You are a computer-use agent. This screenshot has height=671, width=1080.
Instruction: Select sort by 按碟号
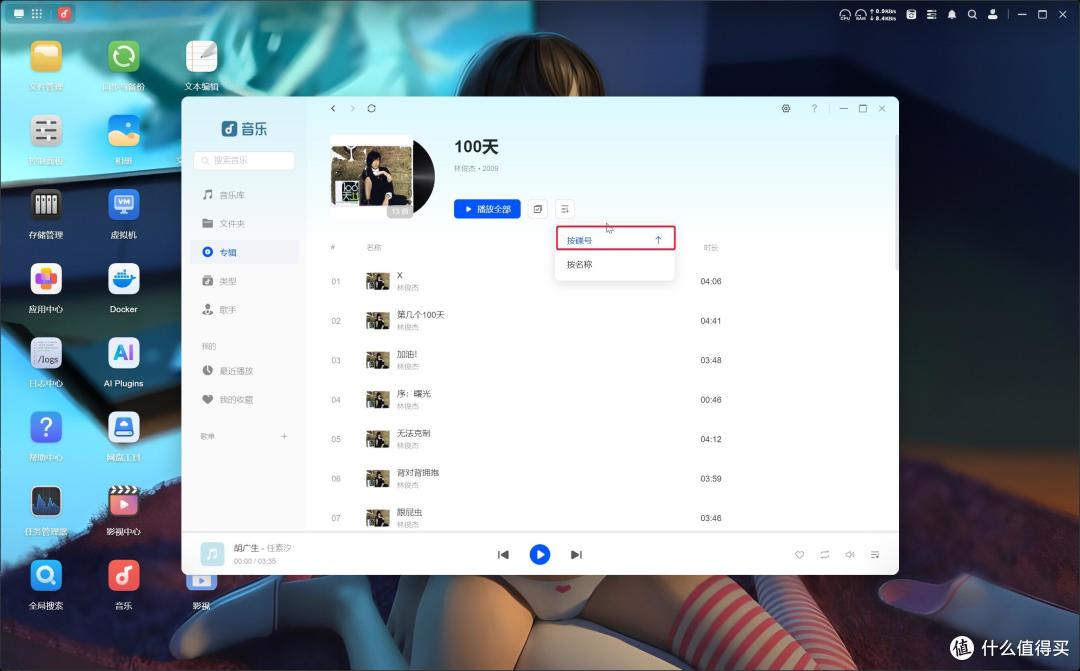(x=615, y=240)
